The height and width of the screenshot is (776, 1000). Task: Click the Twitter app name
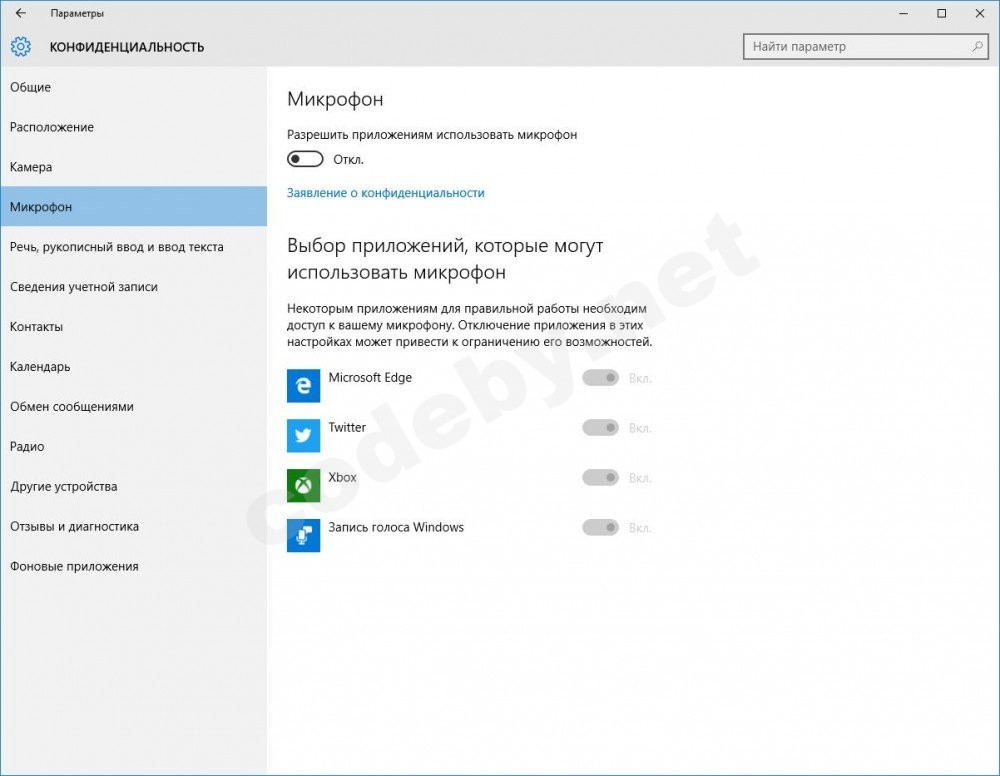(347, 427)
